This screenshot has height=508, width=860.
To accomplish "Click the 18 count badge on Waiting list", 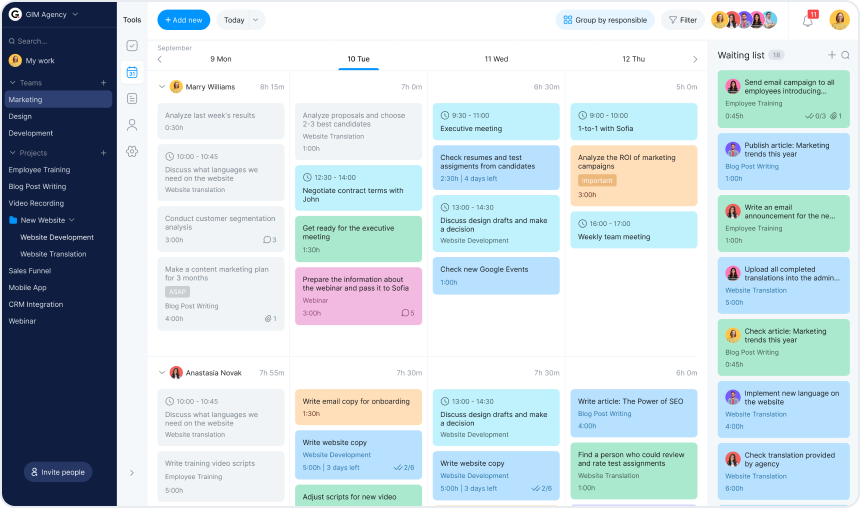I will click(x=776, y=55).
